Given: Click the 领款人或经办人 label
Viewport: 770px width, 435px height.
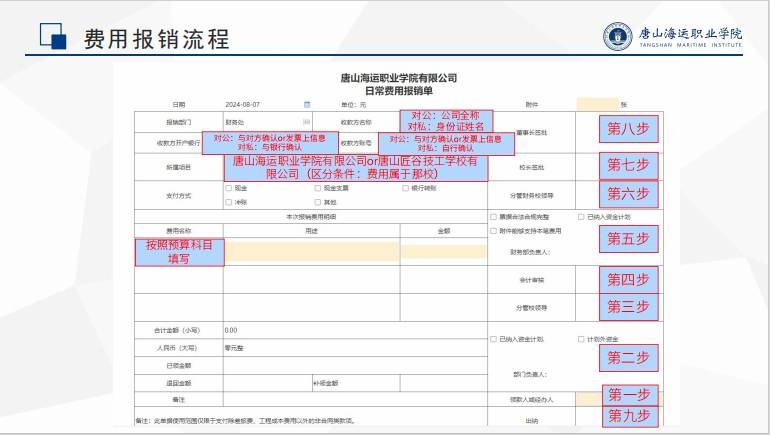Looking at the screenshot, I should pyautogui.click(x=531, y=400).
